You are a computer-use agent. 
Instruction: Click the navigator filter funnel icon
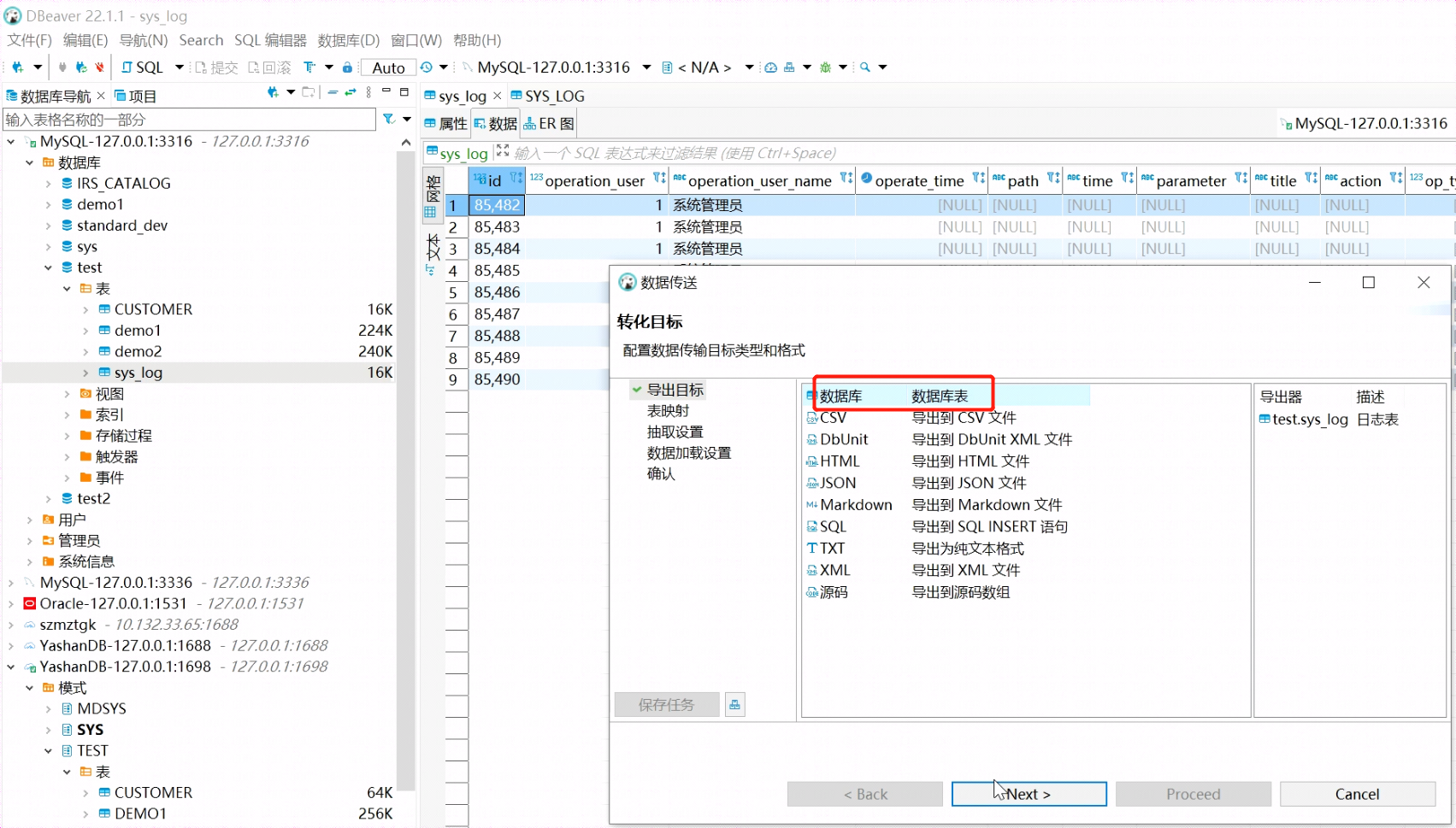pos(389,119)
